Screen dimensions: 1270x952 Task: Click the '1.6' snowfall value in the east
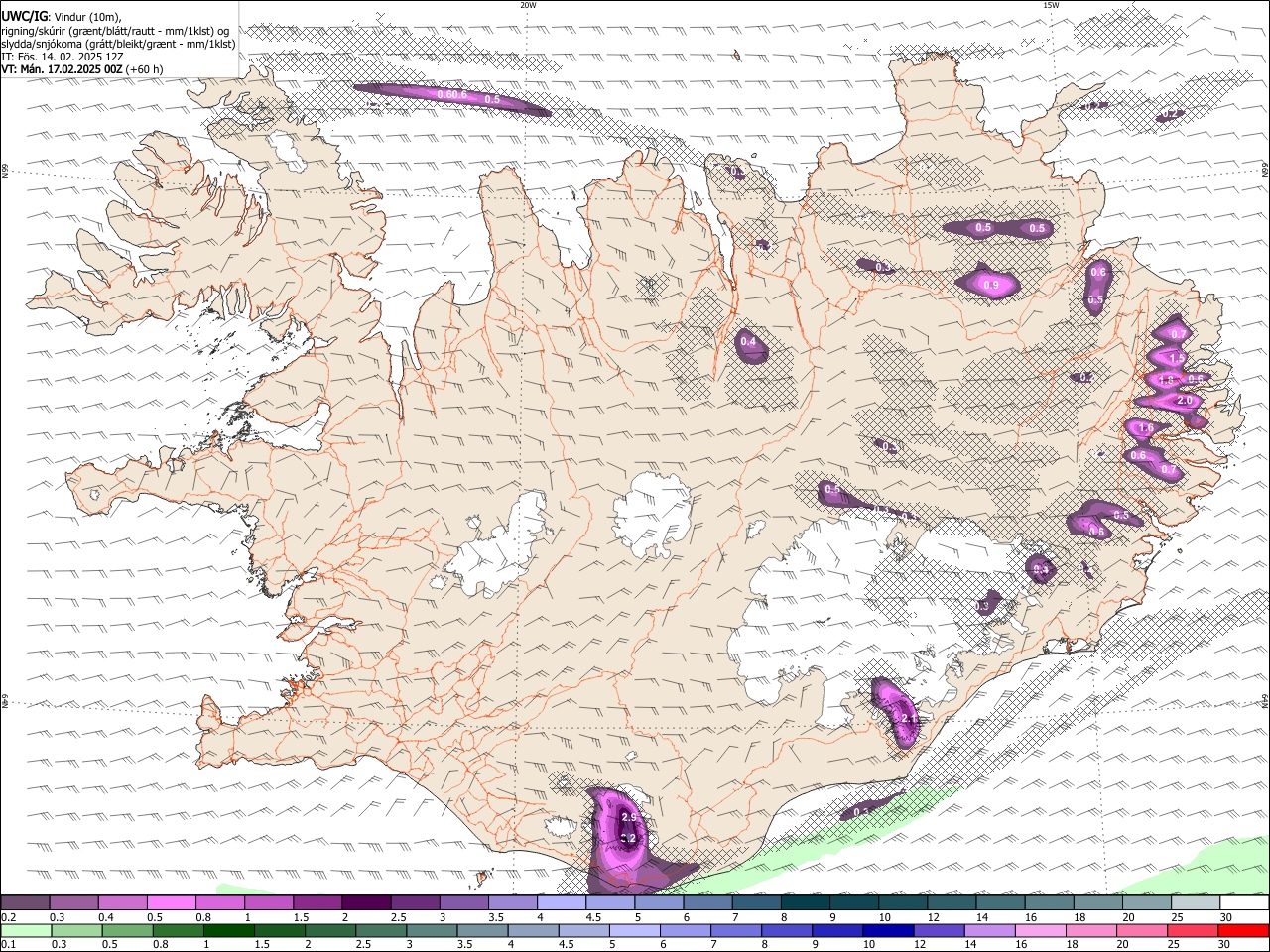pos(1146,428)
